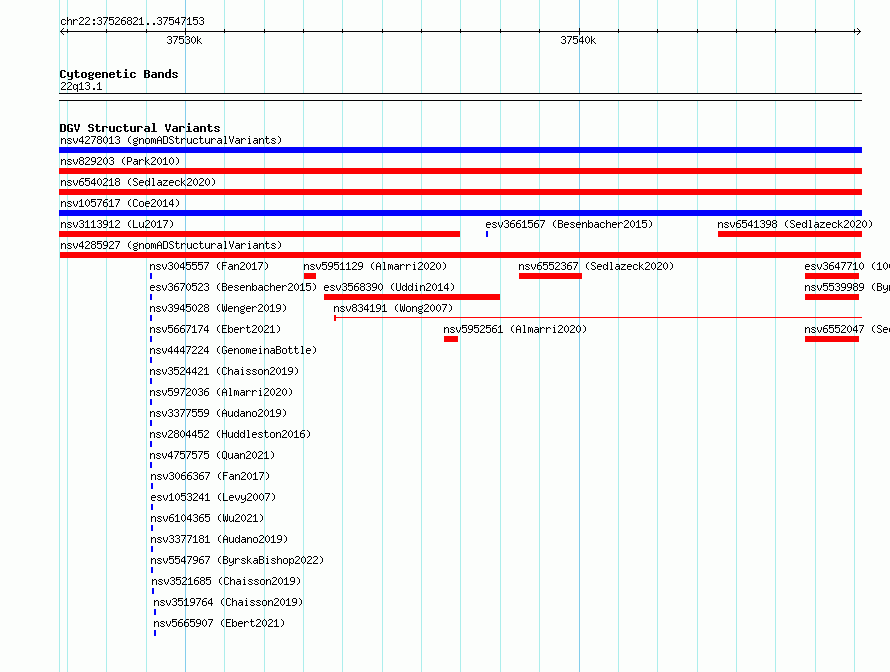
Task: Open nsv5665907 (Ebert2021) variant
Action: click(x=219, y=623)
